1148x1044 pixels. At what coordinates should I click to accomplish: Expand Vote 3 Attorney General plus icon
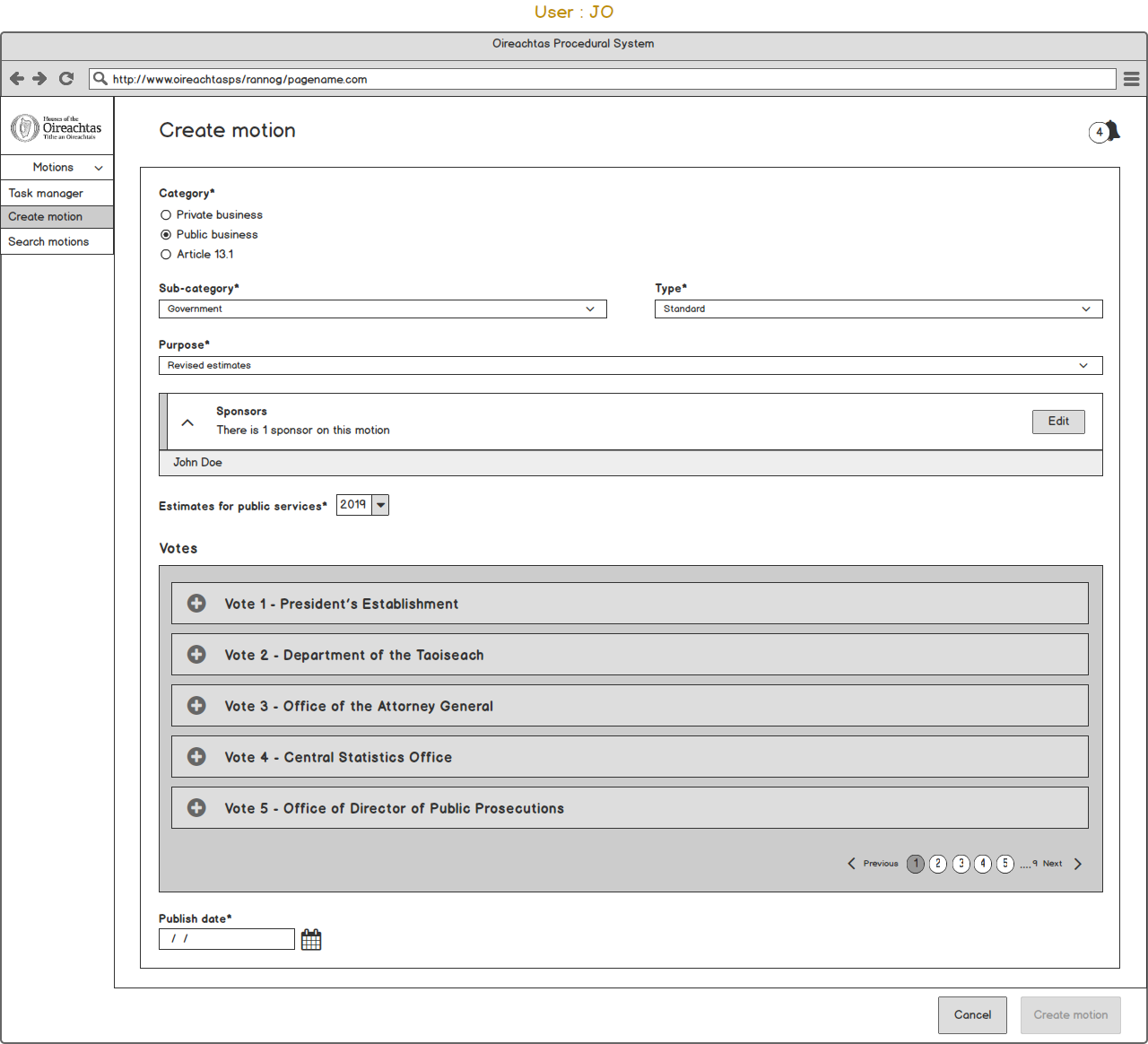pos(196,706)
